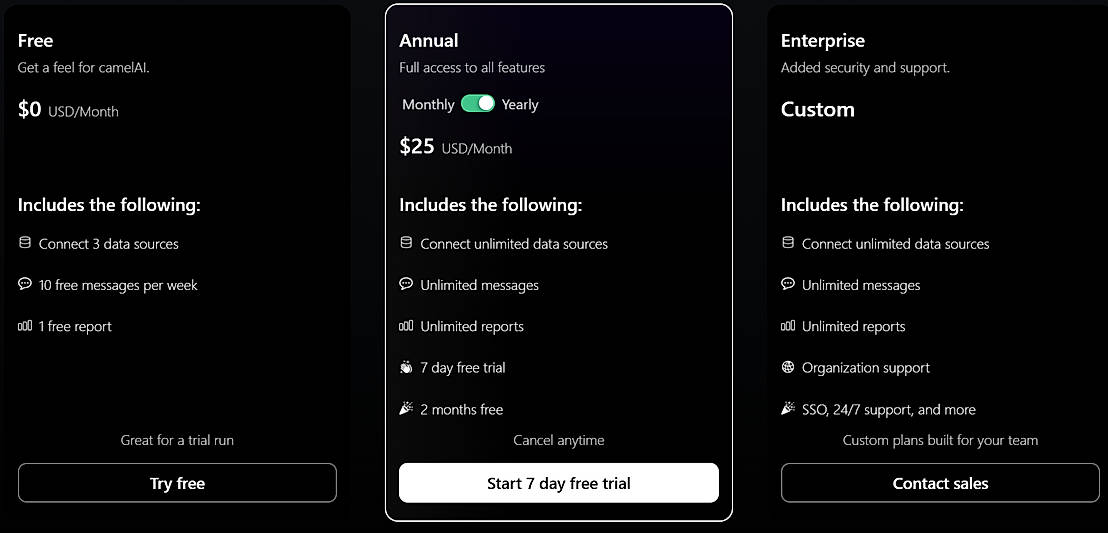Toggle the Monthly/Yearly billing switch

[x=478, y=103]
